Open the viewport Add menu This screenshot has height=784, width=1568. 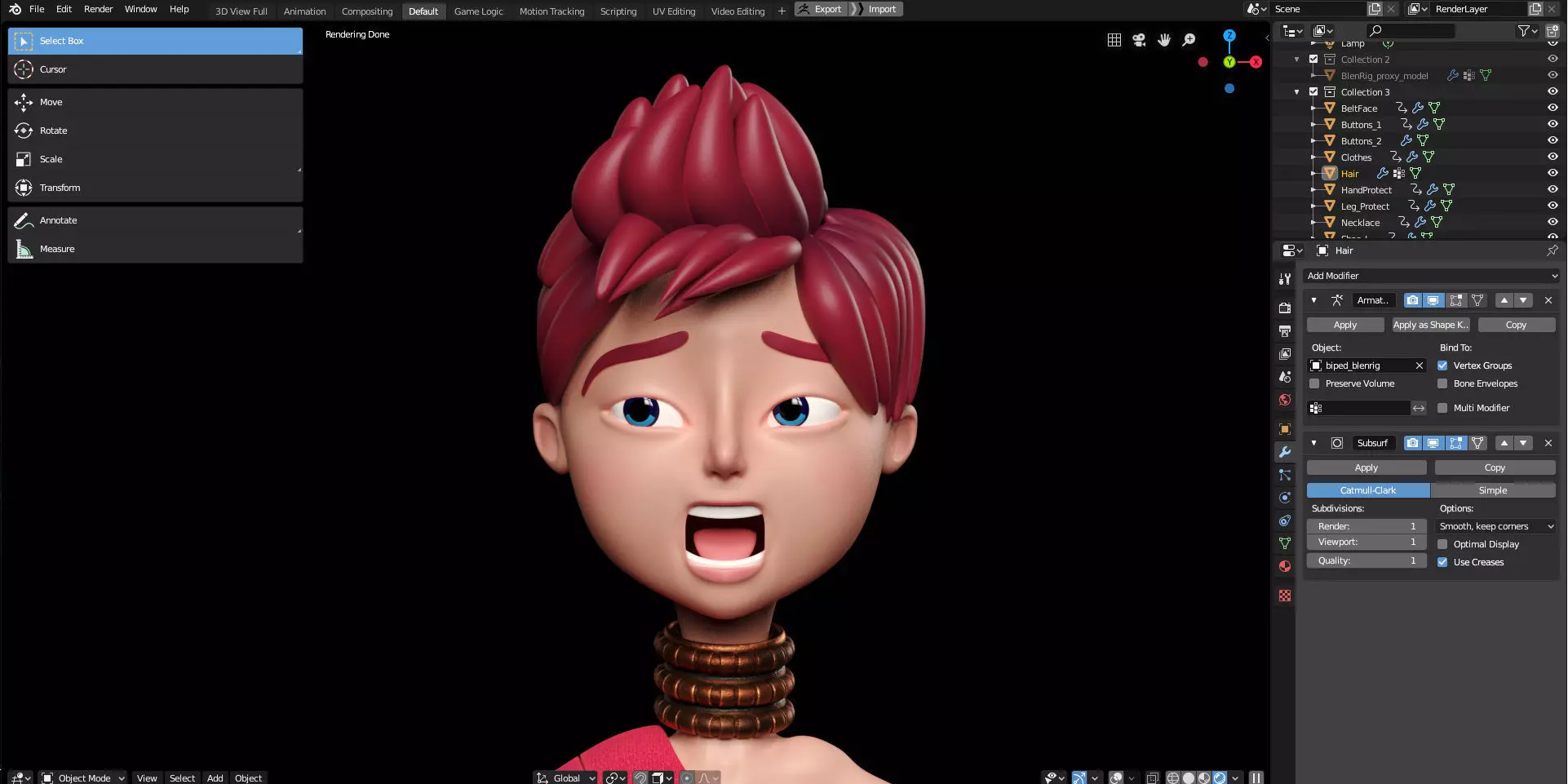[x=215, y=777]
